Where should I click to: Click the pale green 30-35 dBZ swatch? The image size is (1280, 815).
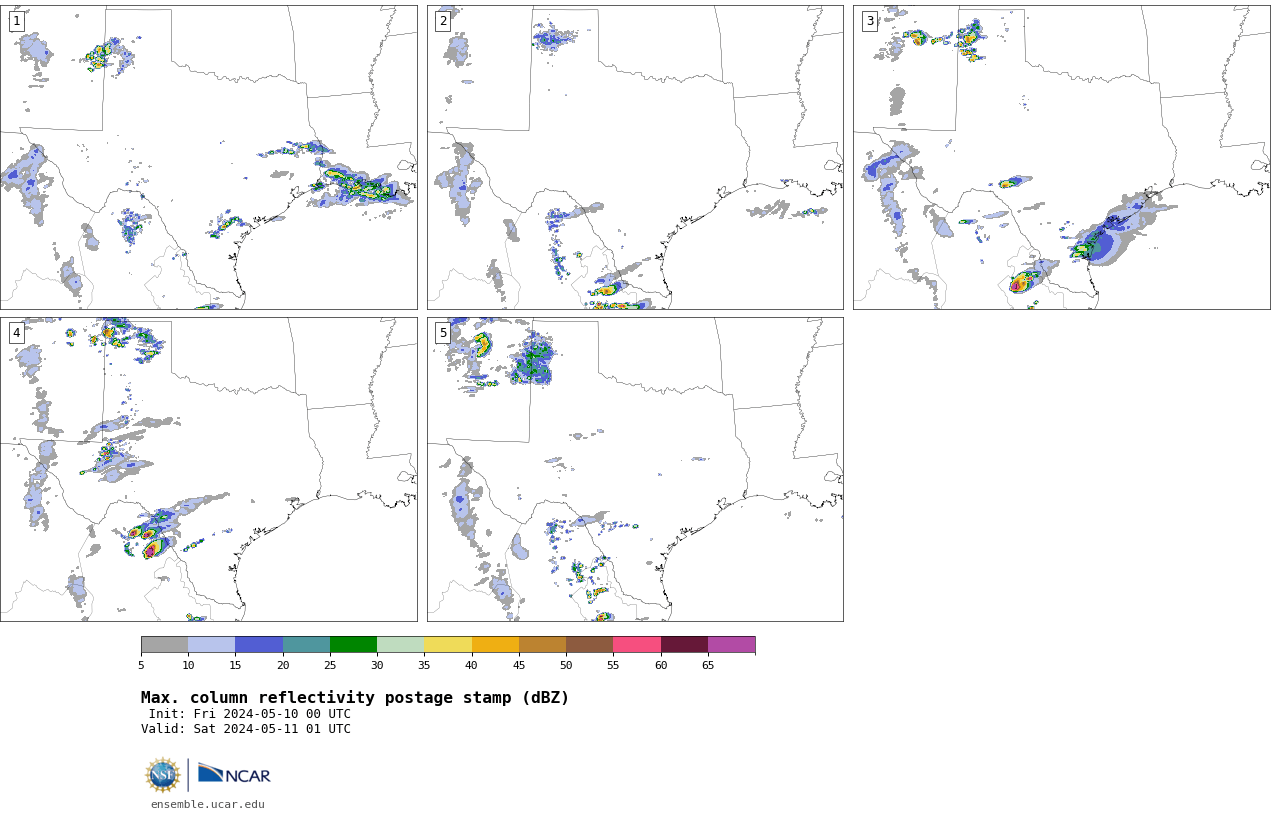click(x=400, y=644)
